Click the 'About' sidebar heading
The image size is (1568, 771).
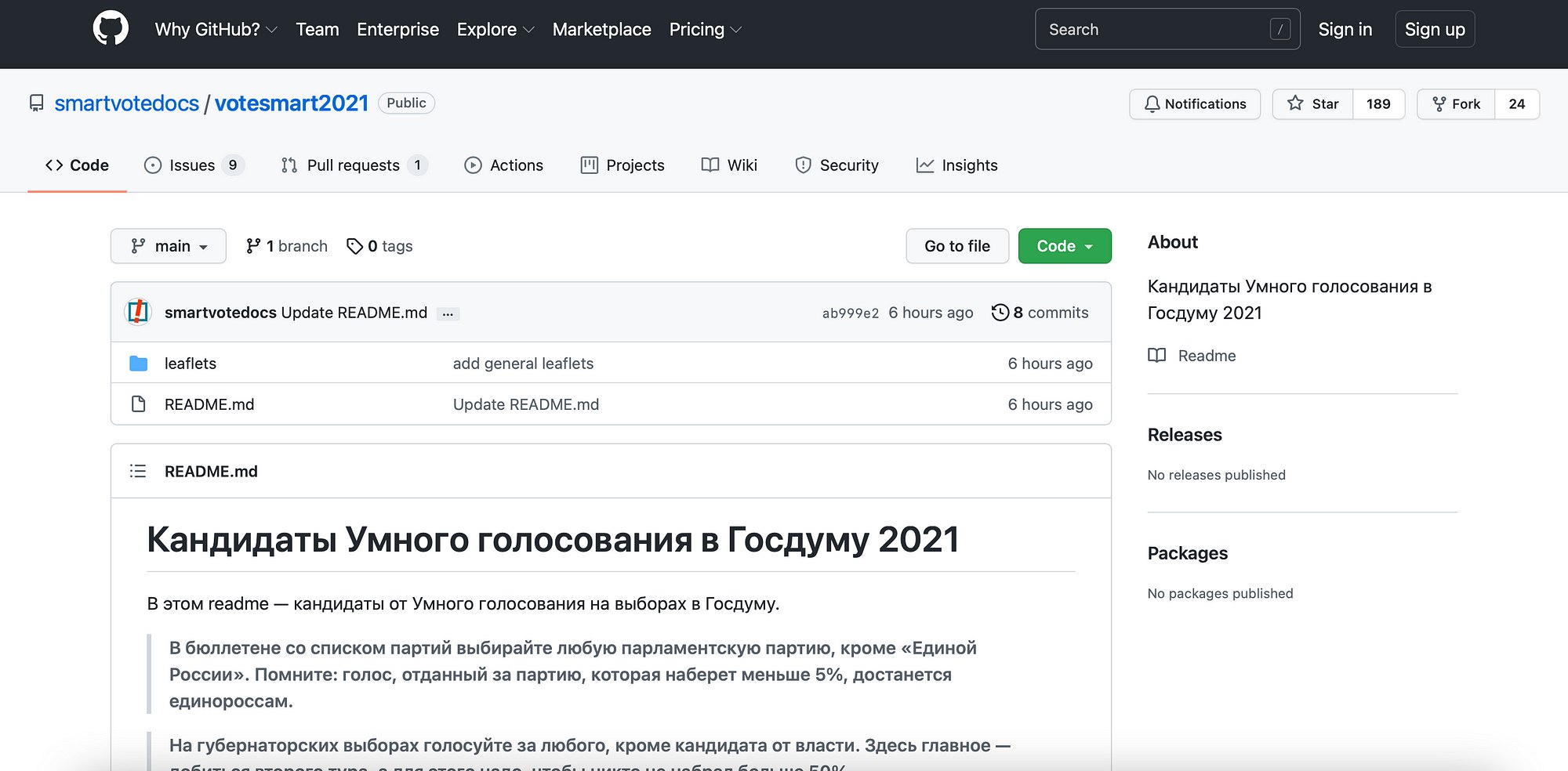(x=1173, y=242)
